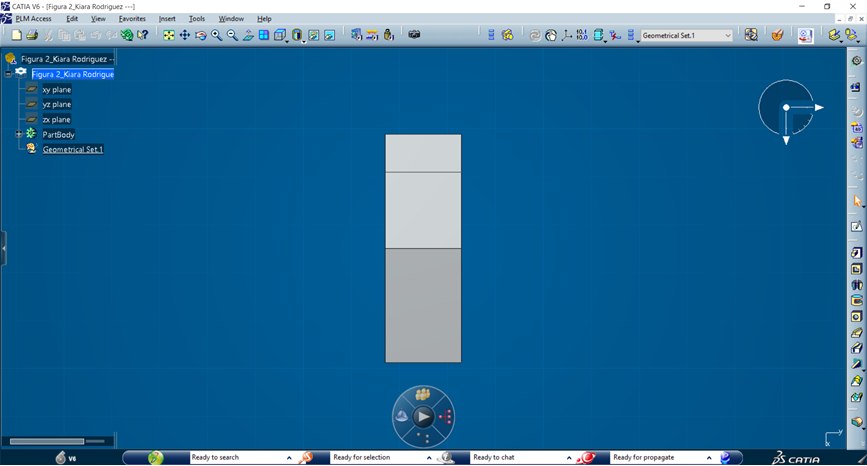This screenshot has height=466, width=867.
Task: Click the 3D part in the viewport
Action: pyautogui.click(x=424, y=249)
